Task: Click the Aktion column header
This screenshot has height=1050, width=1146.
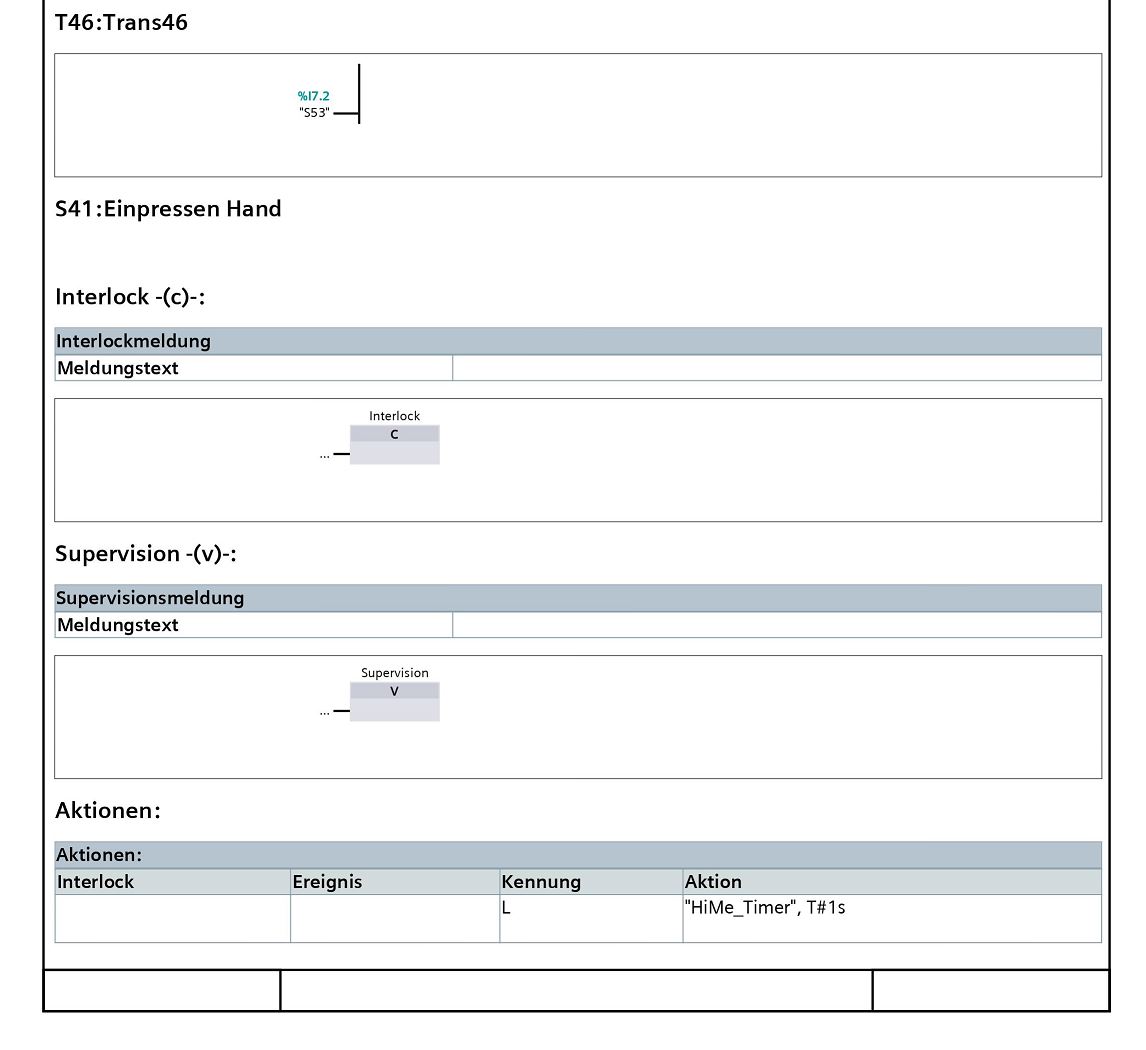Action: 713,882
